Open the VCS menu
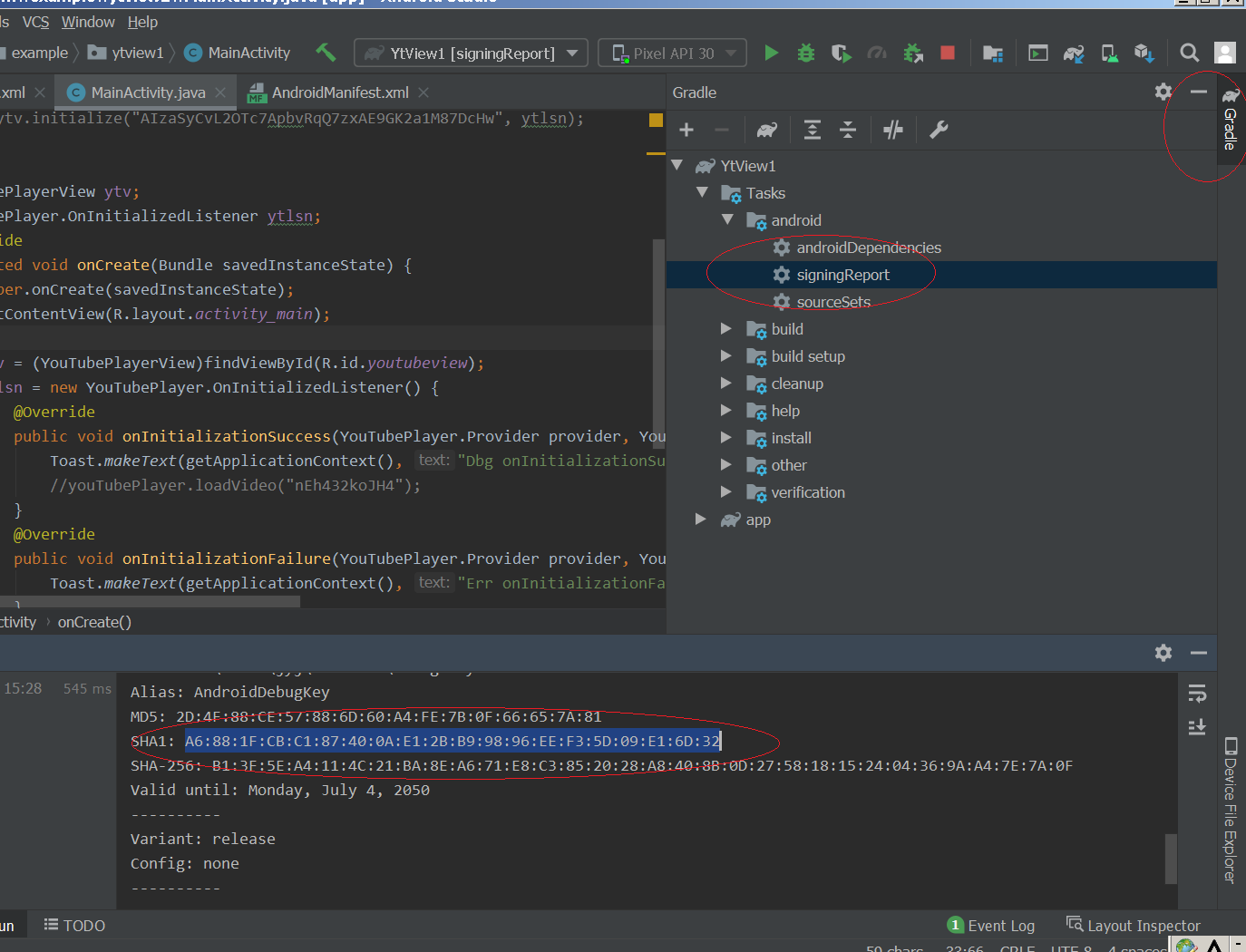Screen dimensions: 1246x952 [35, 22]
